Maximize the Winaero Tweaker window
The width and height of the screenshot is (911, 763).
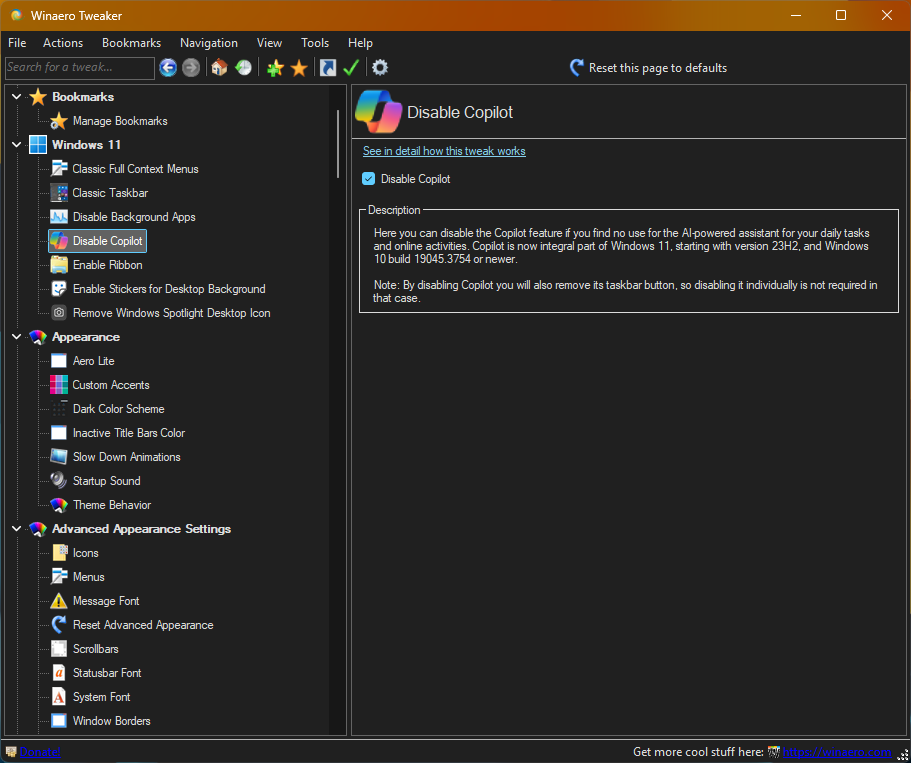841,16
